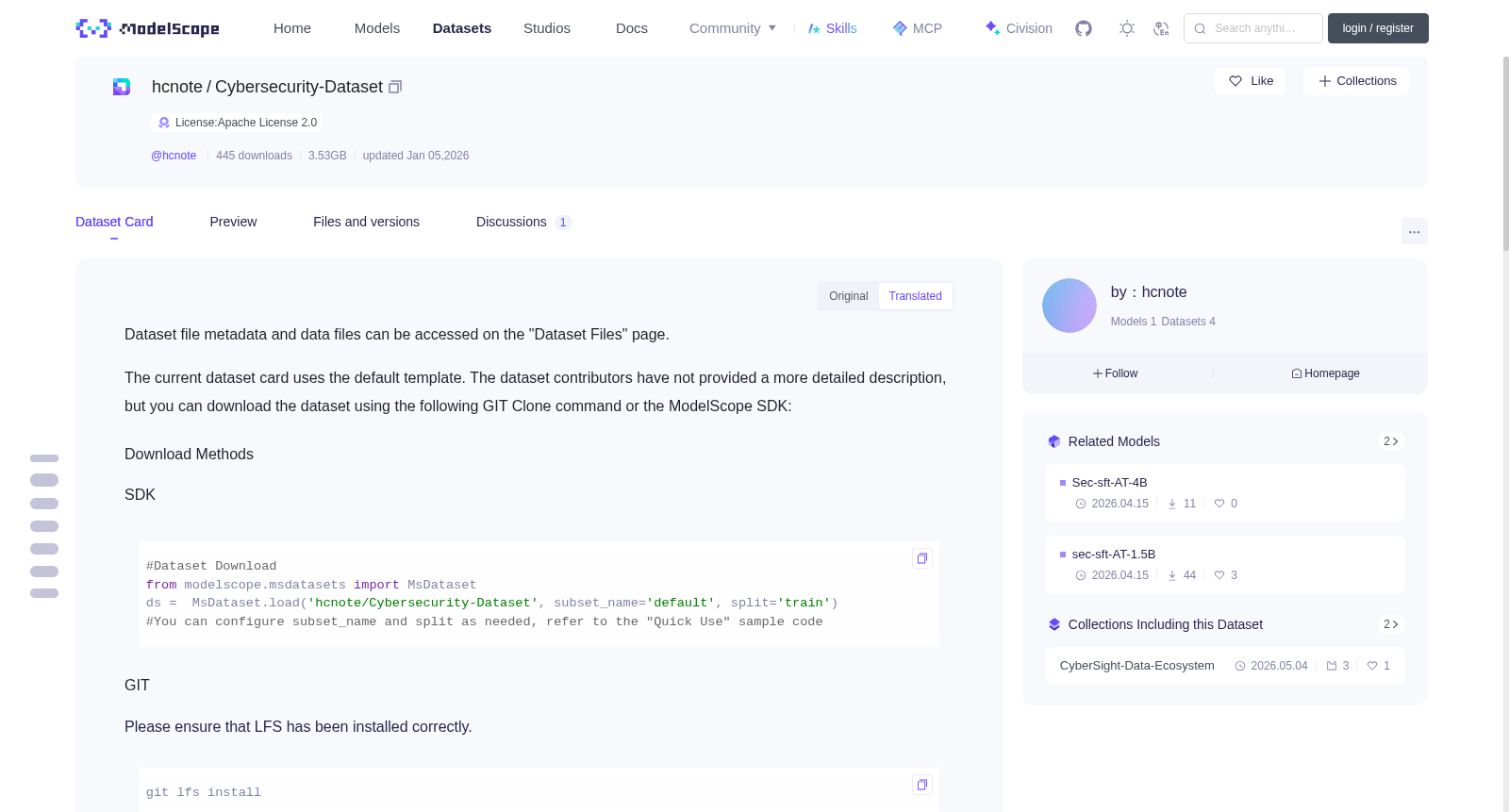Open the Skills link in navigation
This screenshot has height=812, width=1509.
832,28
